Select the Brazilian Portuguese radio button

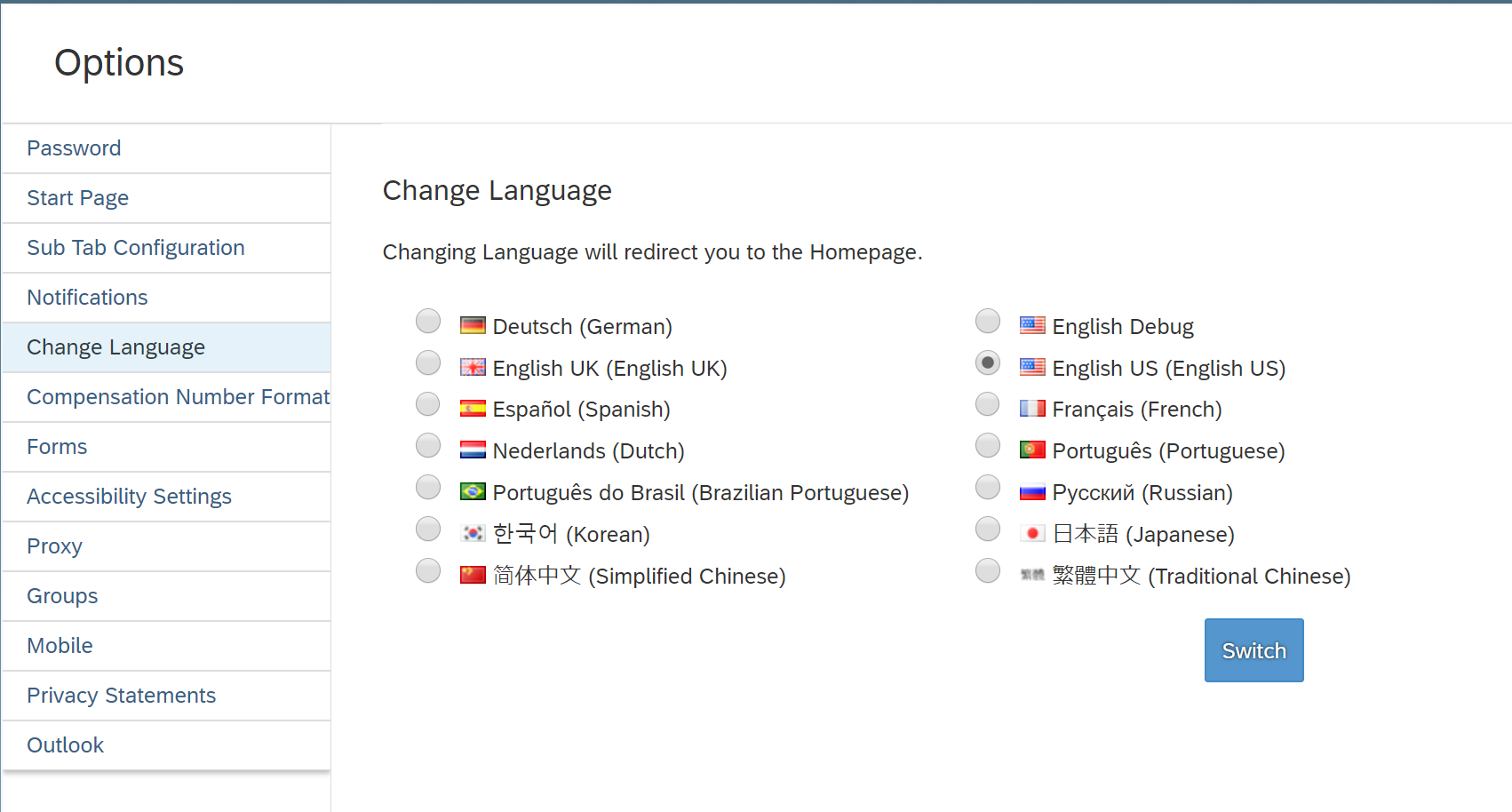pos(428,487)
